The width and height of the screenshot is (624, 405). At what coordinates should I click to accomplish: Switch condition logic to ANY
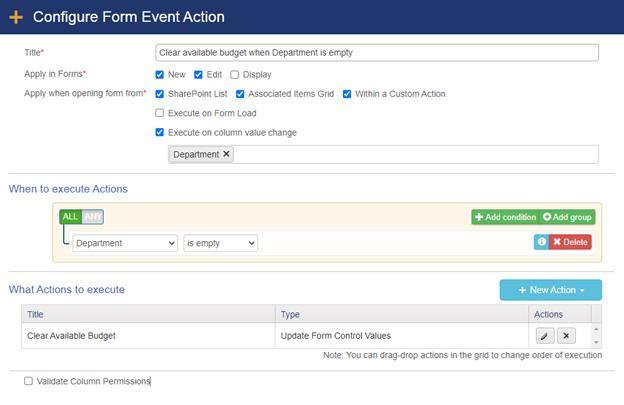[93, 217]
